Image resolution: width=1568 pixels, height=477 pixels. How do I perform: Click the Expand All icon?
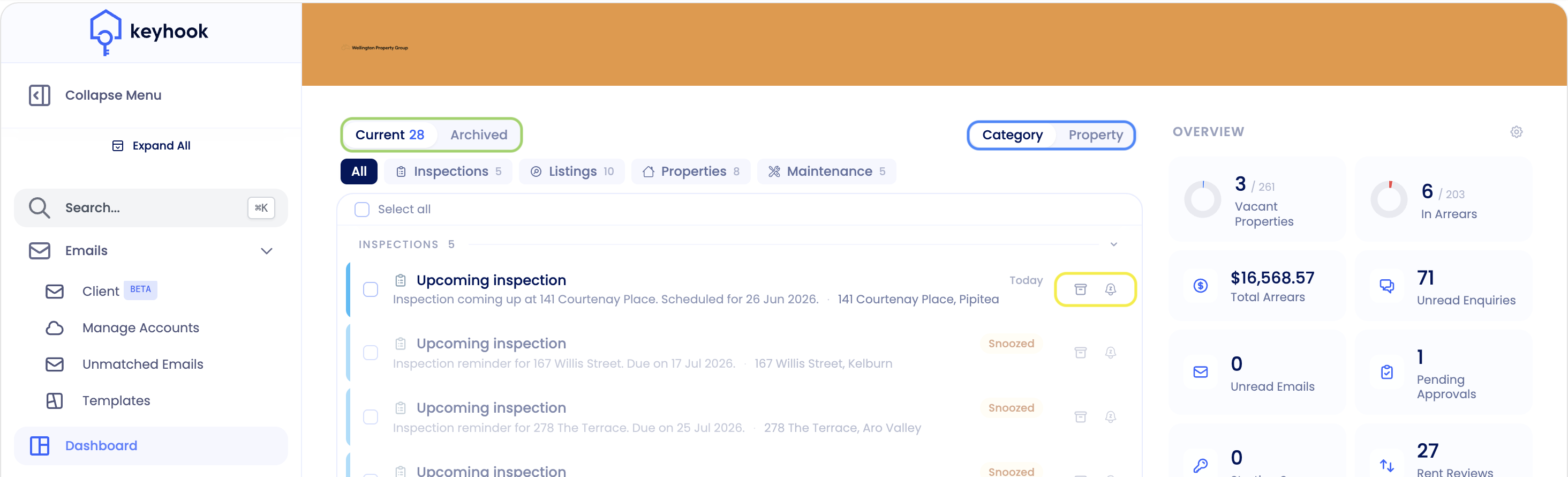click(x=117, y=146)
